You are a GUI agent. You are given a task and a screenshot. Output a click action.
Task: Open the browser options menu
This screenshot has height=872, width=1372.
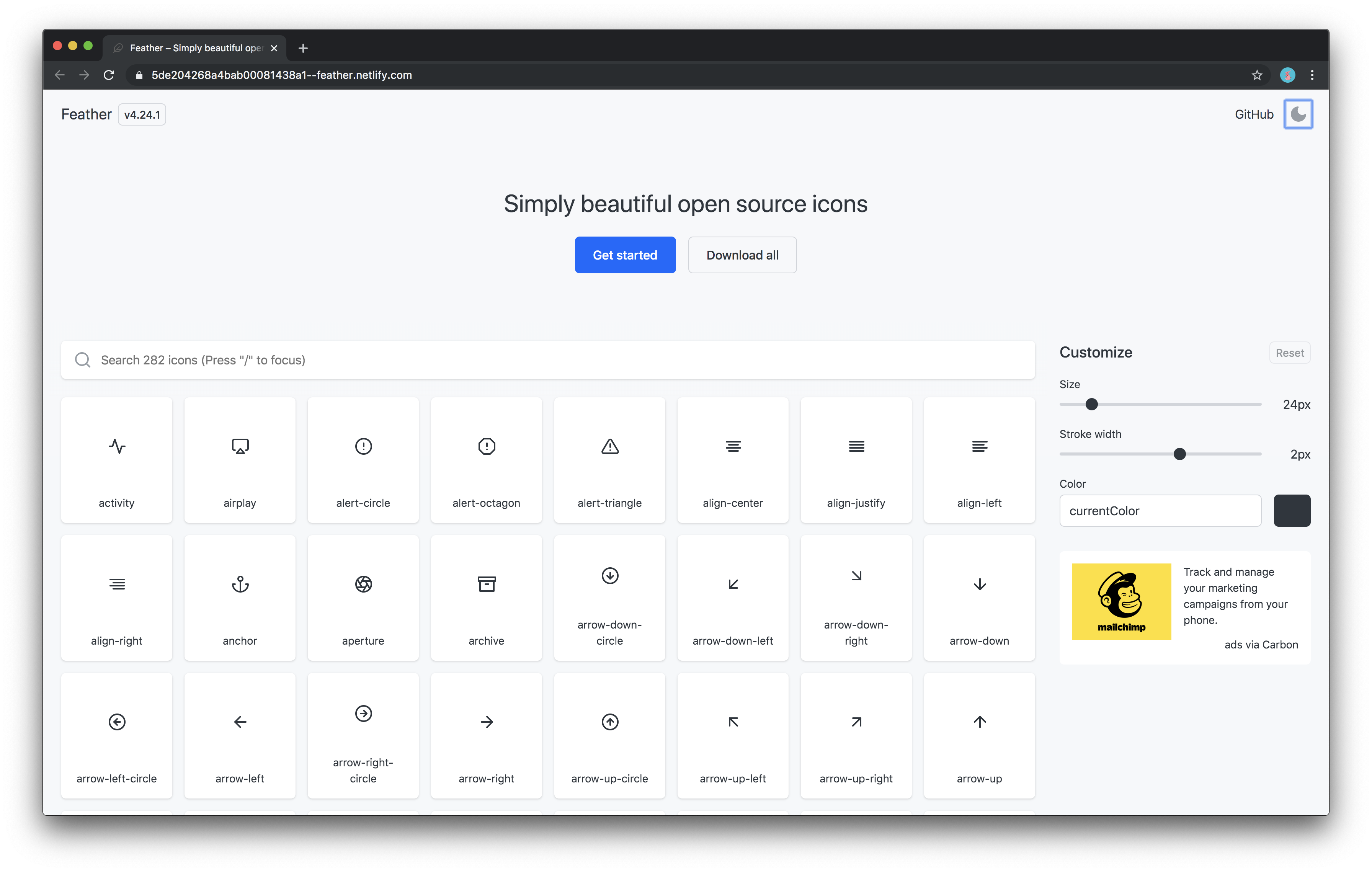(1313, 75)
